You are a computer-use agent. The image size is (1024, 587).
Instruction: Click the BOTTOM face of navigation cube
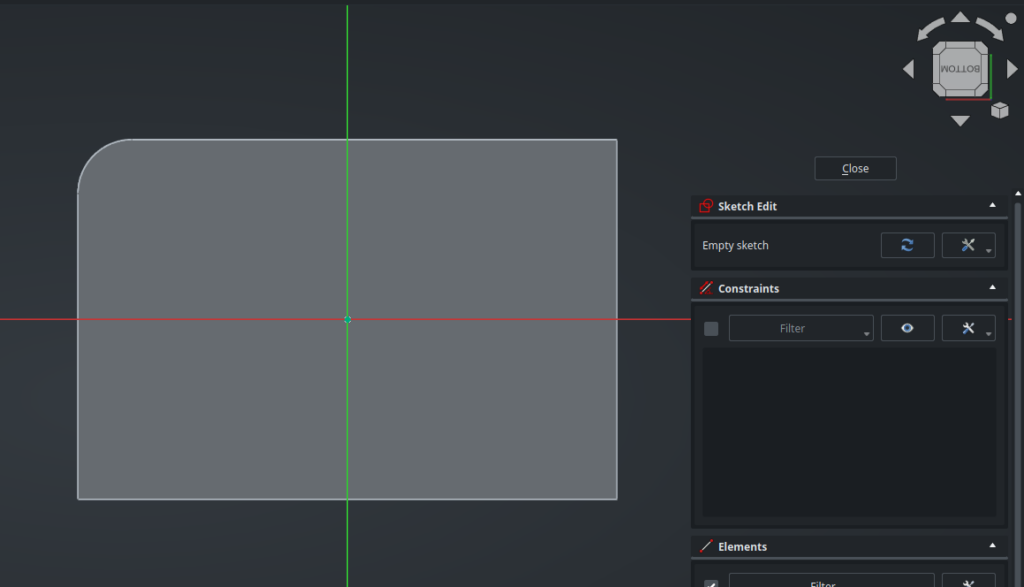click(960, 69)
